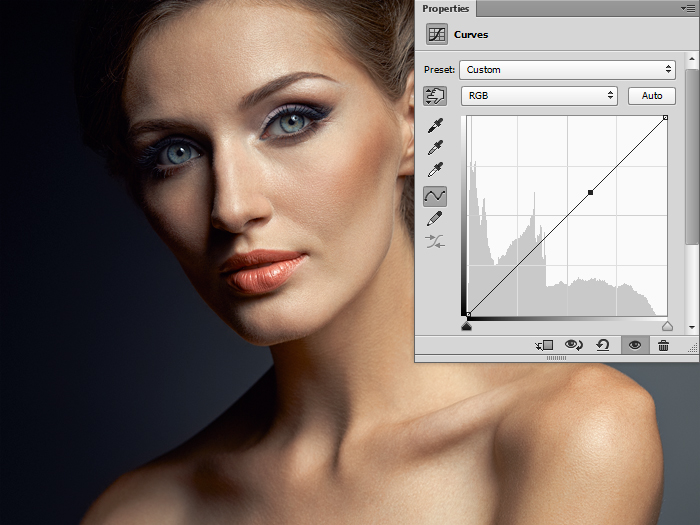Click the Properties panel vertical scrollbar thumb

(692, 157)
